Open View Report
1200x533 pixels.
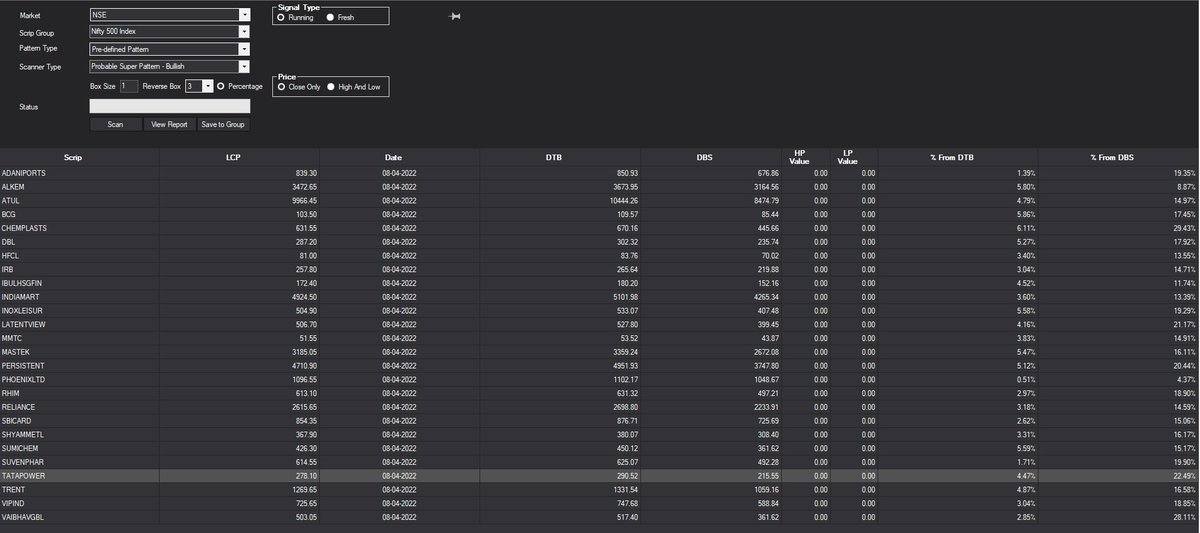pos(169,125)
